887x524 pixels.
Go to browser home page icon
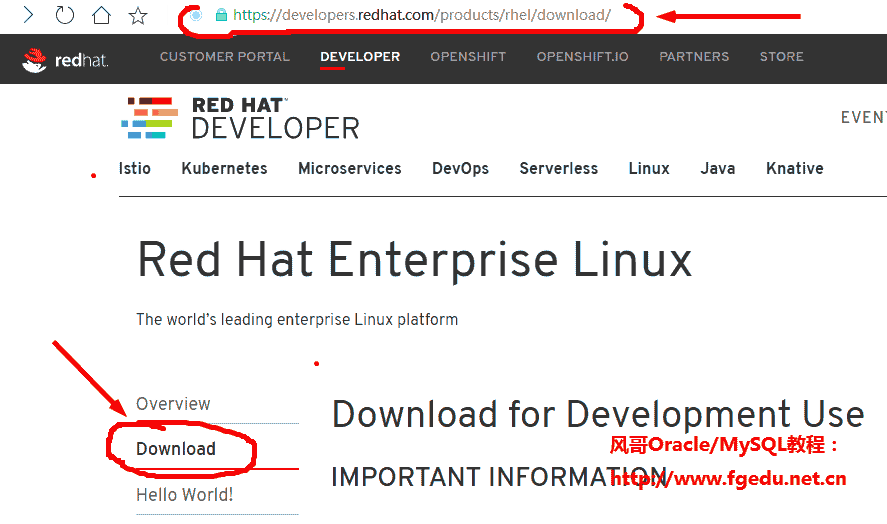click(x=101, y=15)
